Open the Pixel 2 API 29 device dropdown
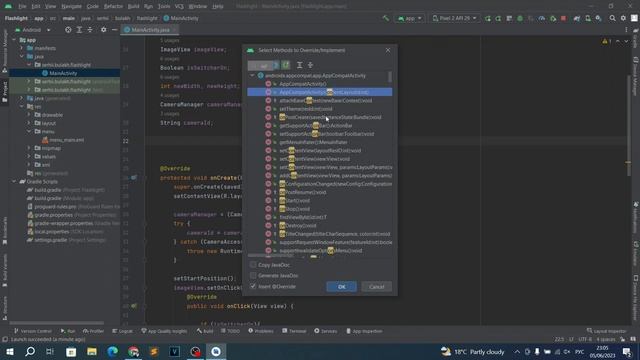 [x=454, y=18]
